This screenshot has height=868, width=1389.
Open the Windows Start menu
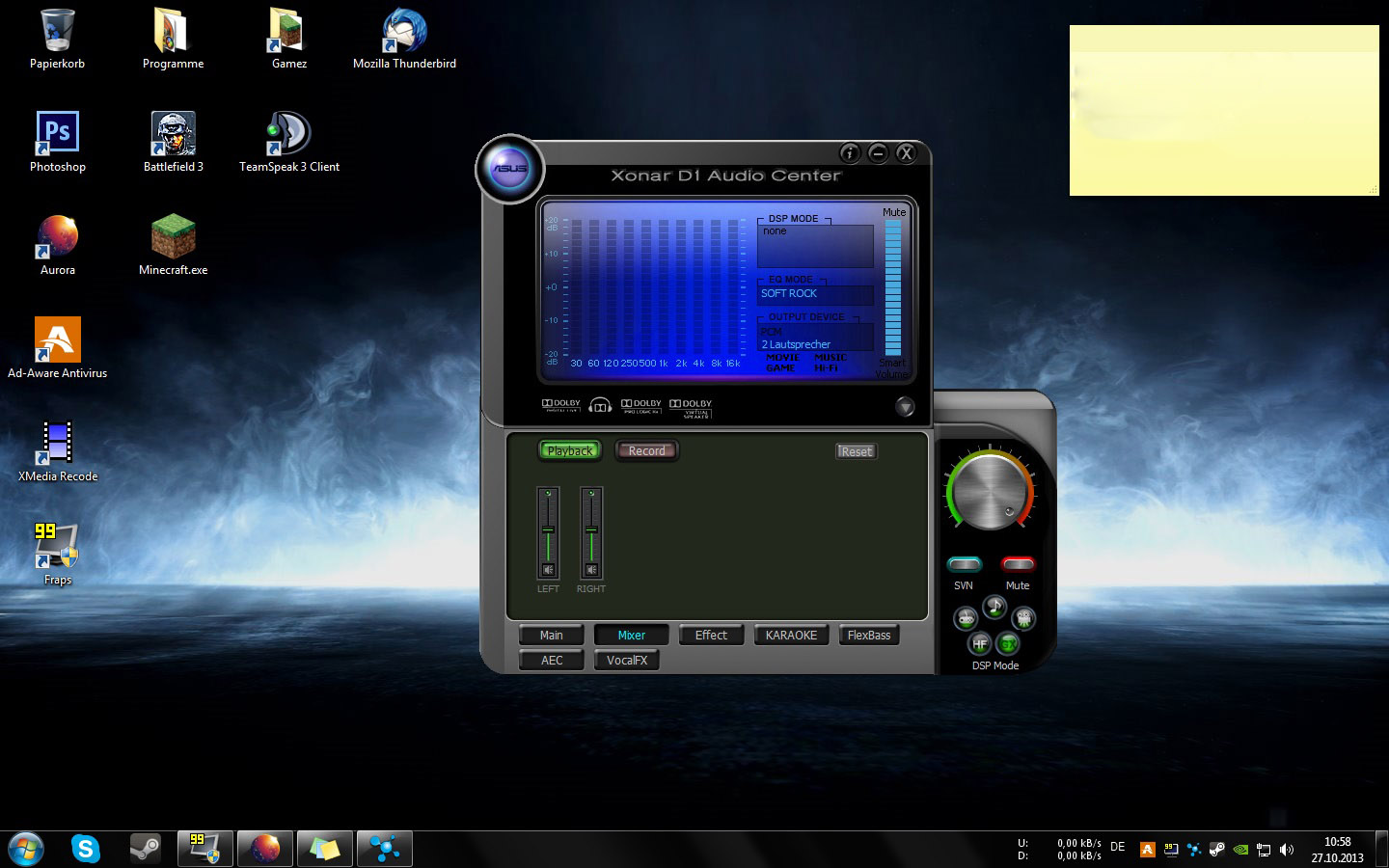pyautogui.click(x=26, y=849)
